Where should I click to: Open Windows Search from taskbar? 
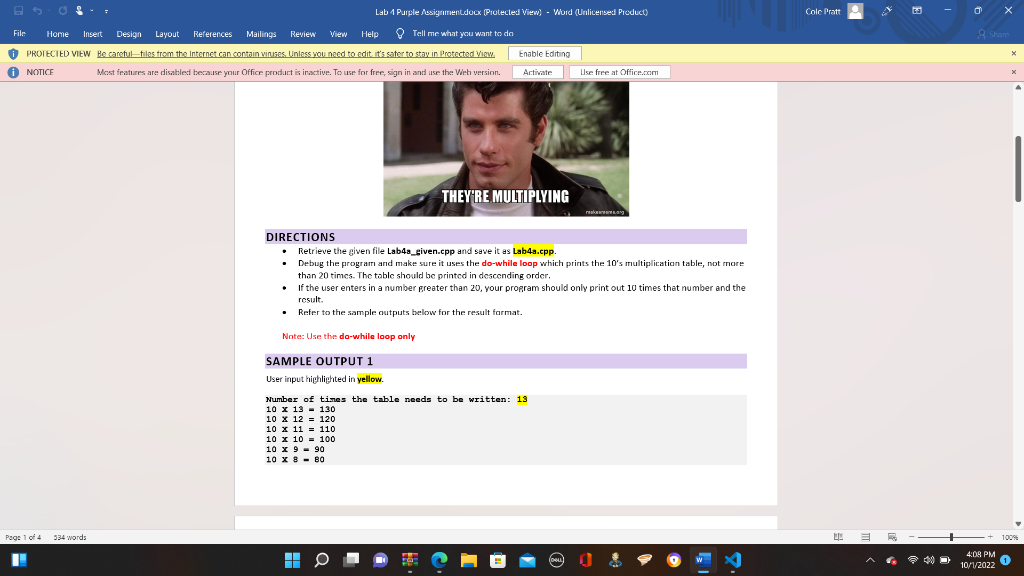322,560
